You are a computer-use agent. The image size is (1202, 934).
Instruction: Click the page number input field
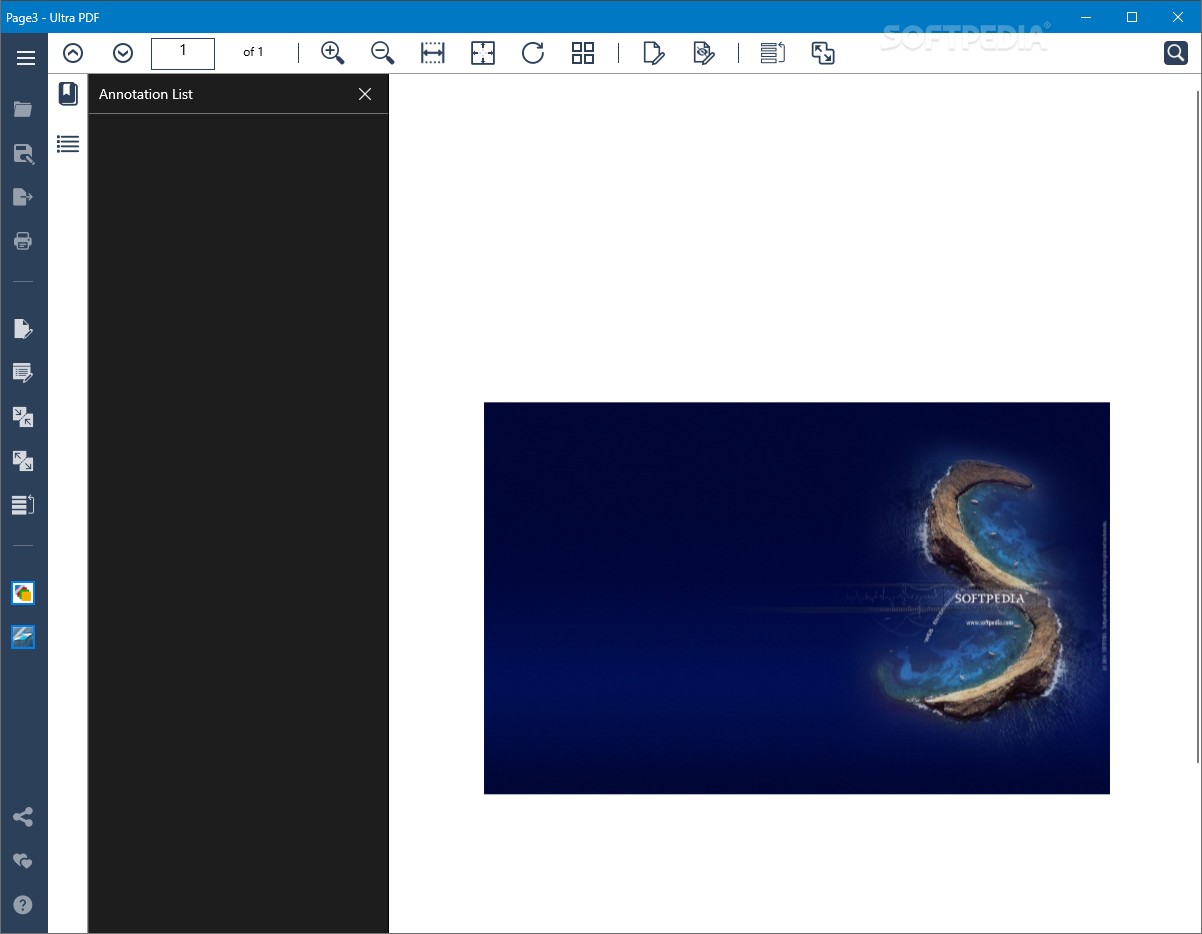pyautogui.click(x=183, y=53)
